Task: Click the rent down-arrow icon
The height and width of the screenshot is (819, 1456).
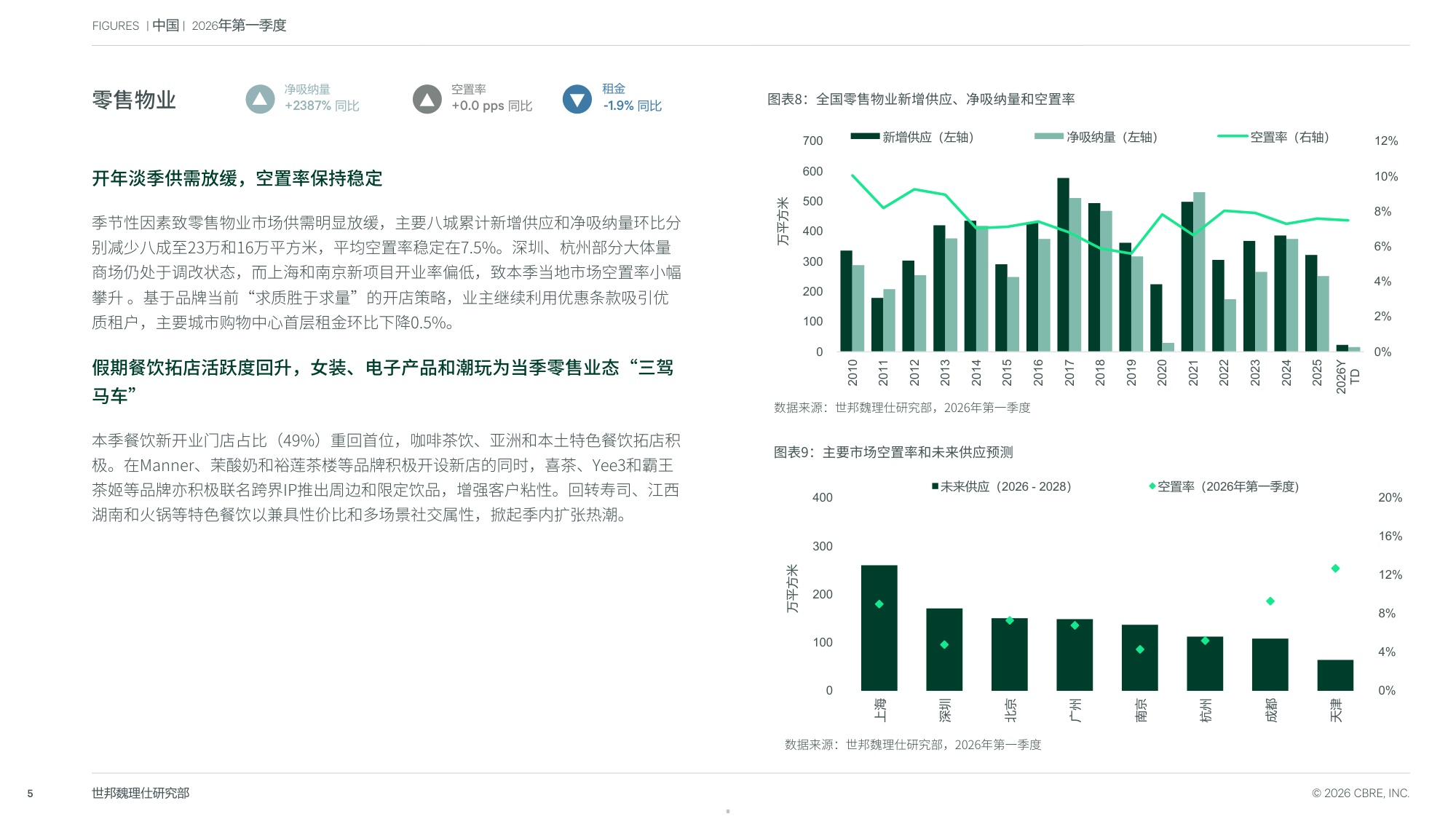Action: 577,99
